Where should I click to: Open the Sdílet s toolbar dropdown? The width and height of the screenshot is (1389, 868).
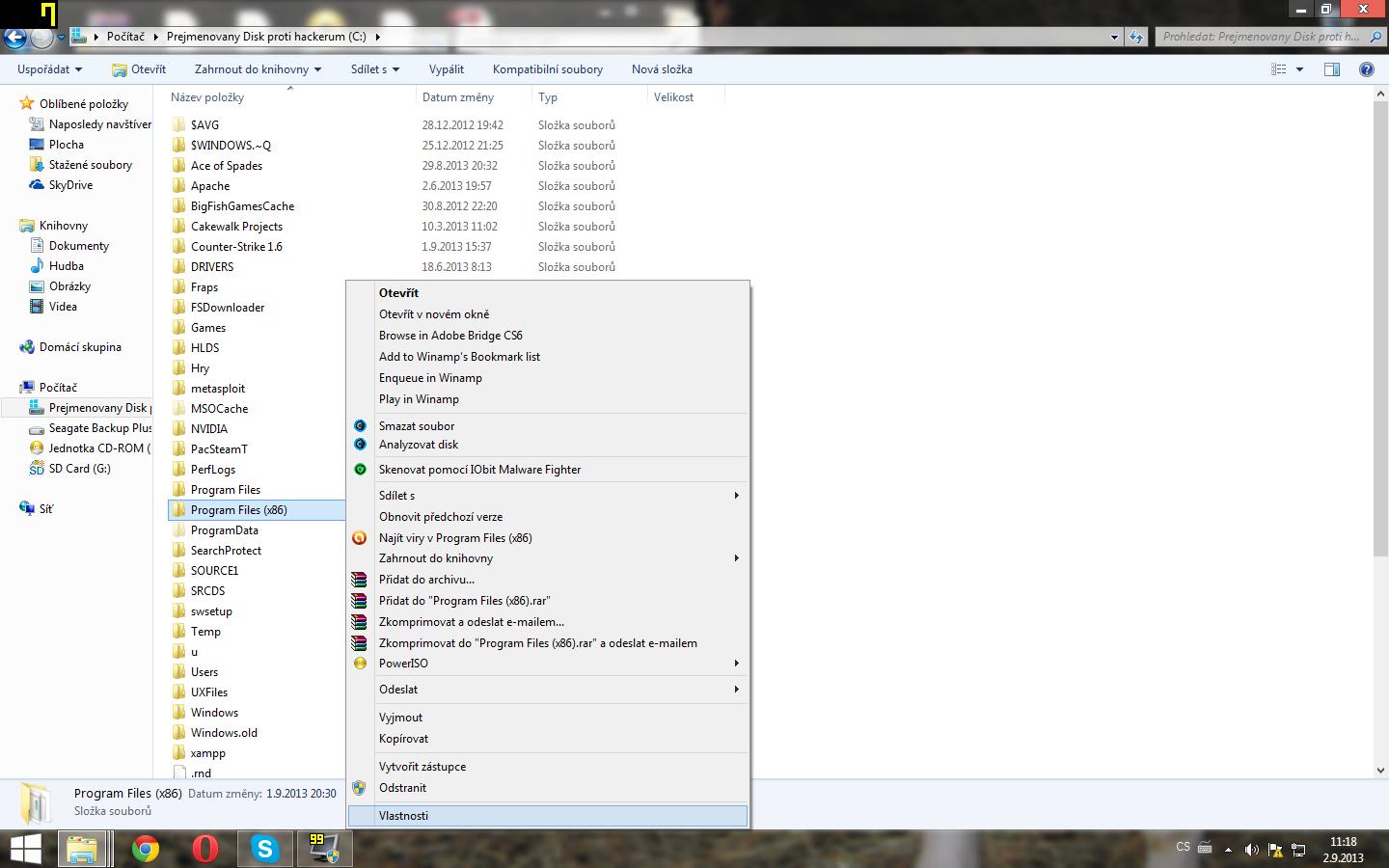click(x=375, y=69)
